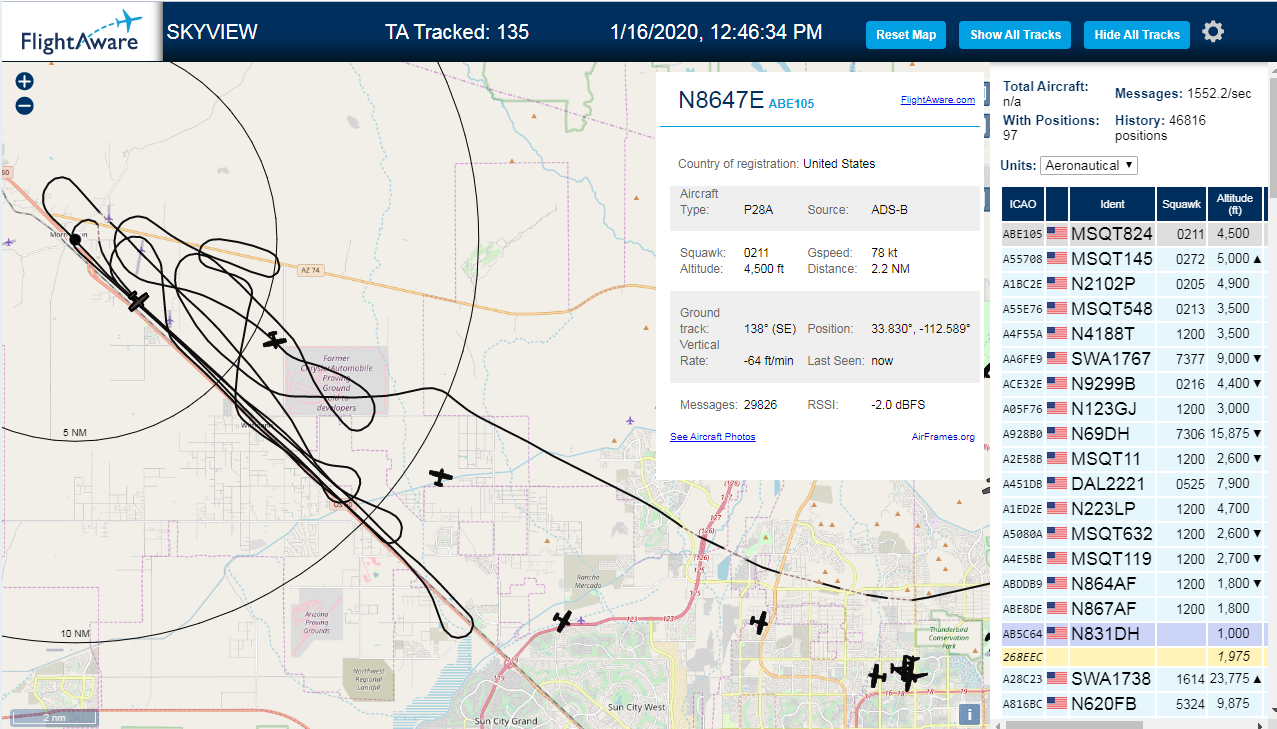1277x729 pixels.
Task: Select MSQT119 aircraft row
Action: pyautogui.click(x=1133, y=559)
